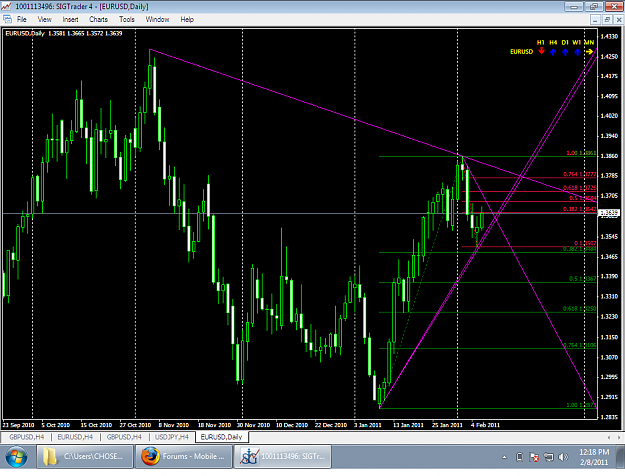Open the File menu
The height and width of the screenshot is (476, 625).
tap(22, 19)
